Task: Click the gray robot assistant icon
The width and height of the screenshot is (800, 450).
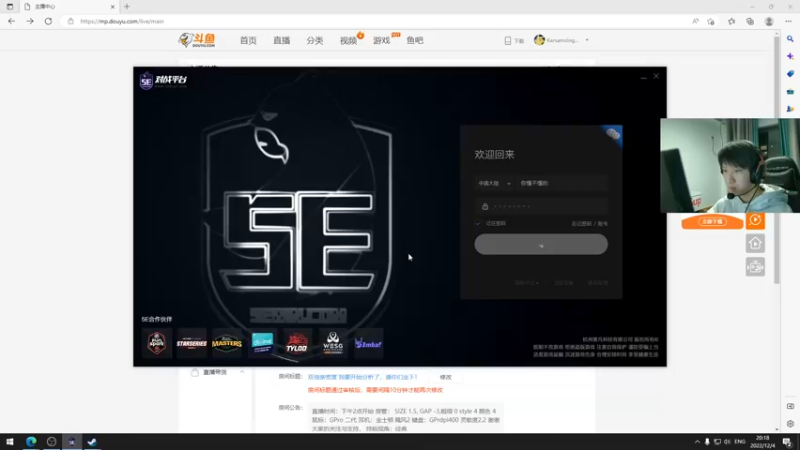Action: [755, 267]
